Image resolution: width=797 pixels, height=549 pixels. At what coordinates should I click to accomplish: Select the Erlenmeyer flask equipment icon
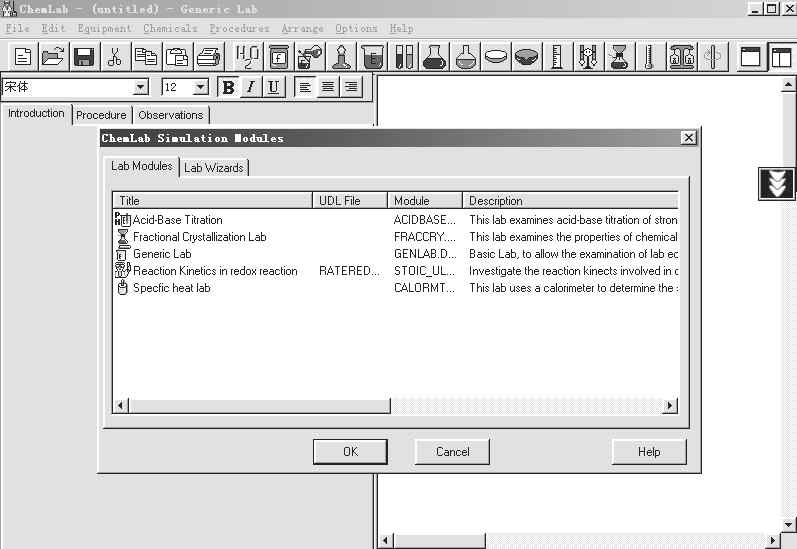pos(434,57)
